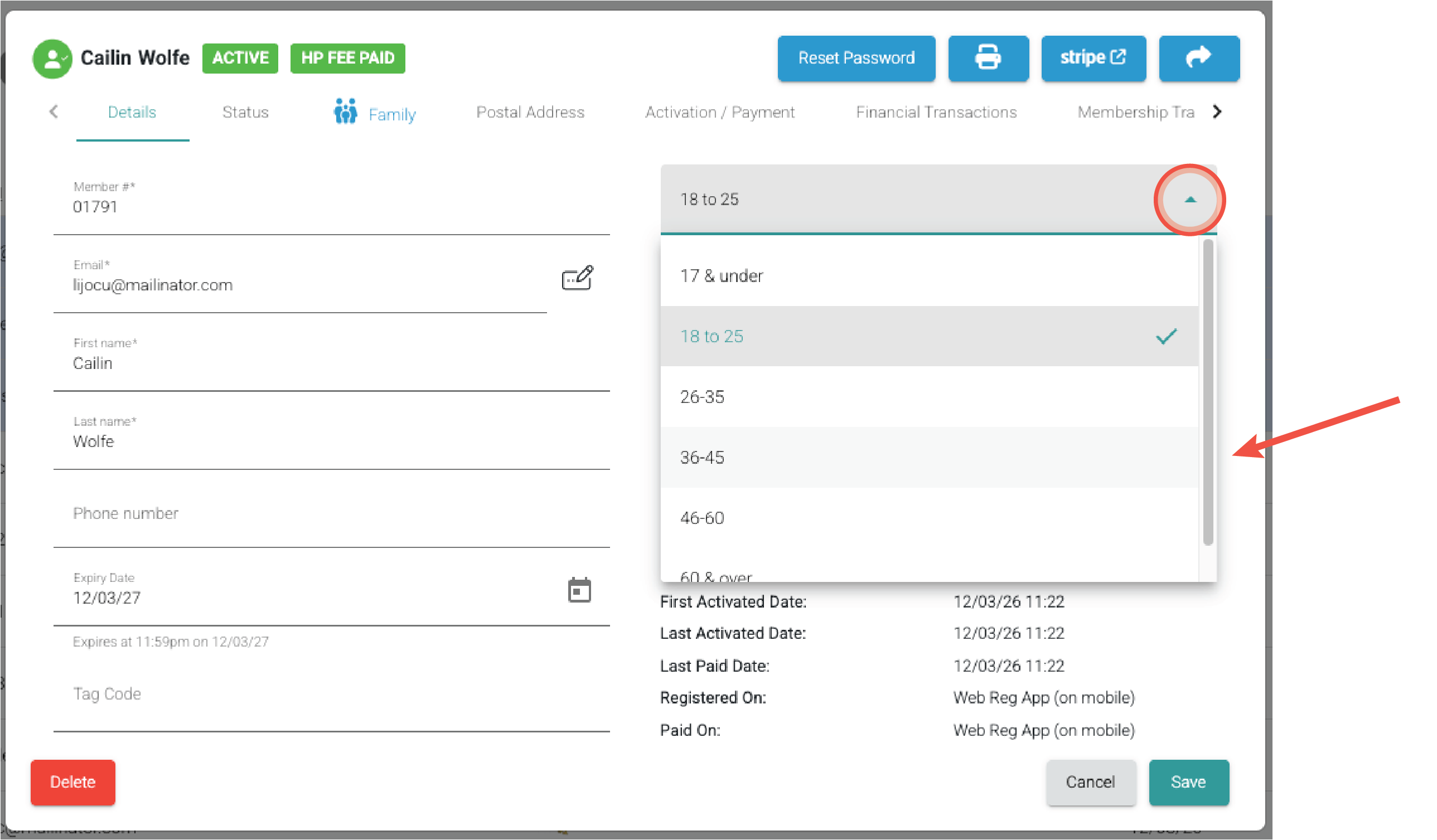Click the green member avatar icon
The width and height of the screenshot is (1437, 840).
[x=52, y=59]
